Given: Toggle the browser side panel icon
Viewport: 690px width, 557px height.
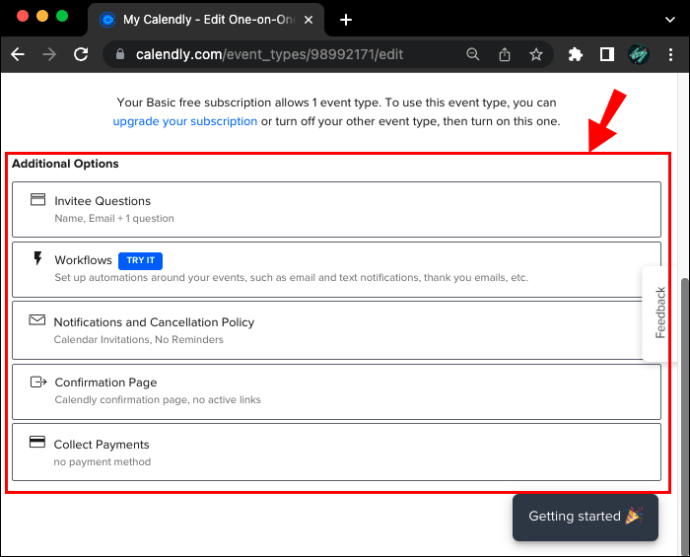Looking at the screenshot, I should pos(607,55).
